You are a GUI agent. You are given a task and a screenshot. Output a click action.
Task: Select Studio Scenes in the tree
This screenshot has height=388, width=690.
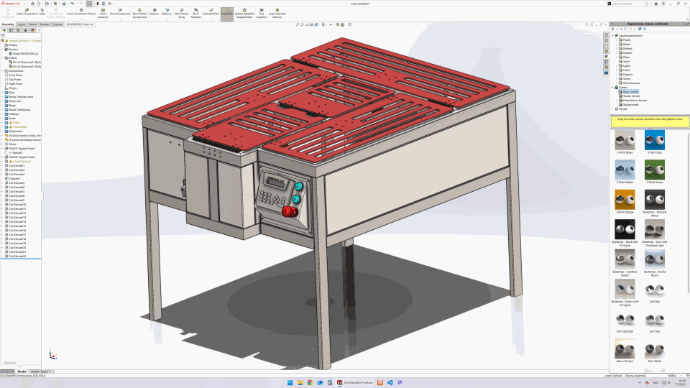[631, 96]
